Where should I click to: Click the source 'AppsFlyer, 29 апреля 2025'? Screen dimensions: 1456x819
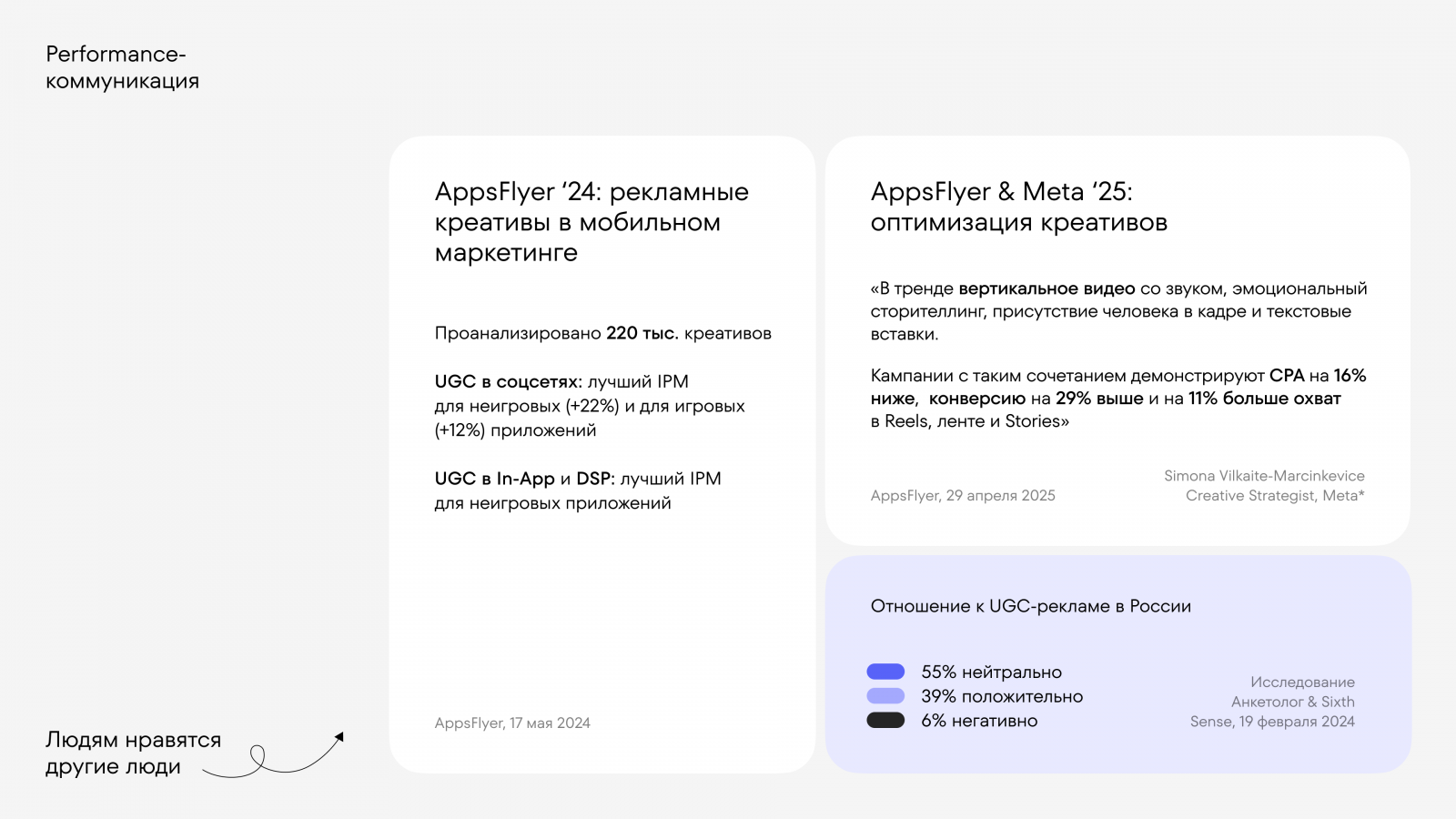click(963, 495)
